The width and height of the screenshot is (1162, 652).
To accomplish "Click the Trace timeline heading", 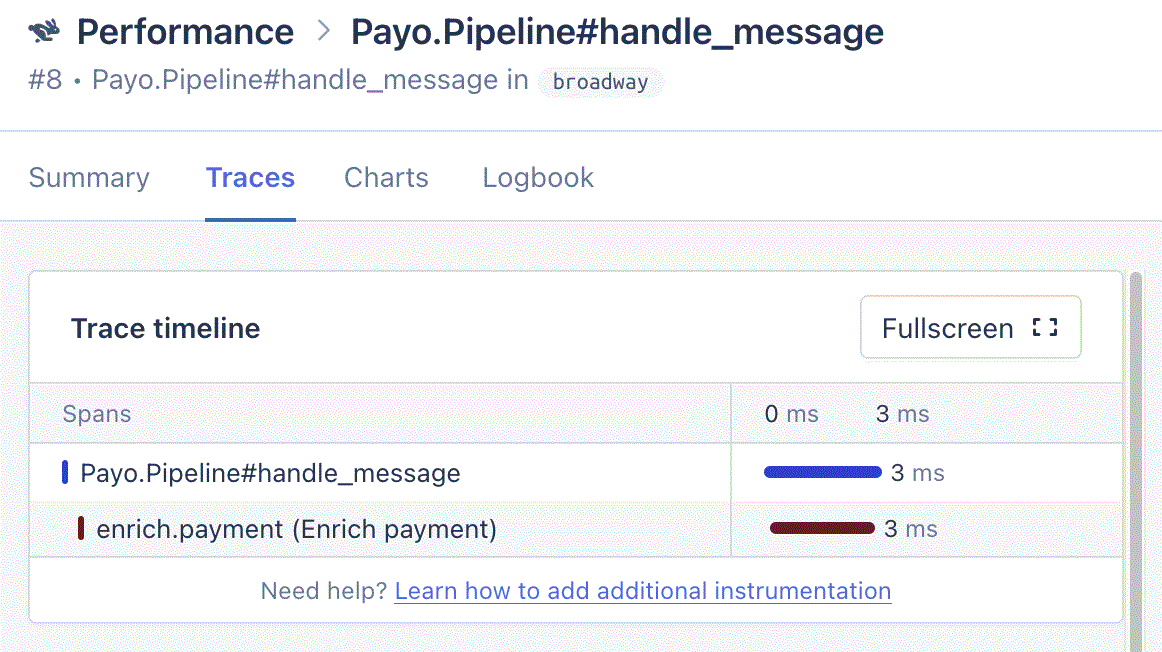I will [165, 328].
